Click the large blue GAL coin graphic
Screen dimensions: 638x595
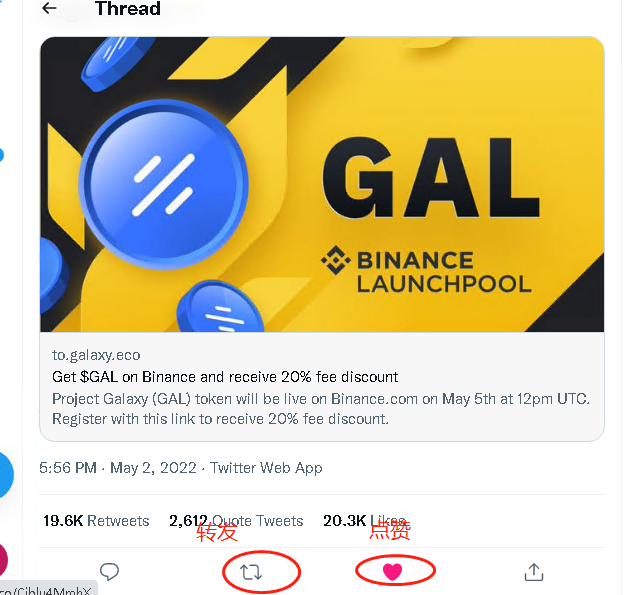163,184
